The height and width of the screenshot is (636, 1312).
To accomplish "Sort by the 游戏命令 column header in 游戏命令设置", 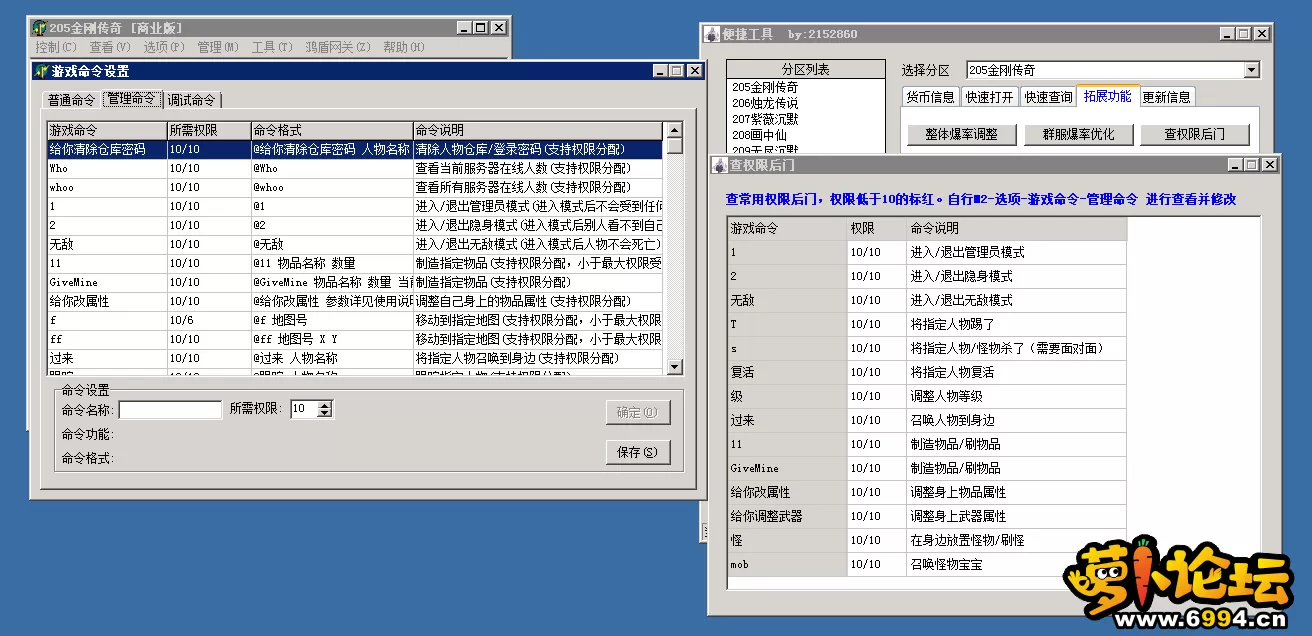I will (107, 130).
